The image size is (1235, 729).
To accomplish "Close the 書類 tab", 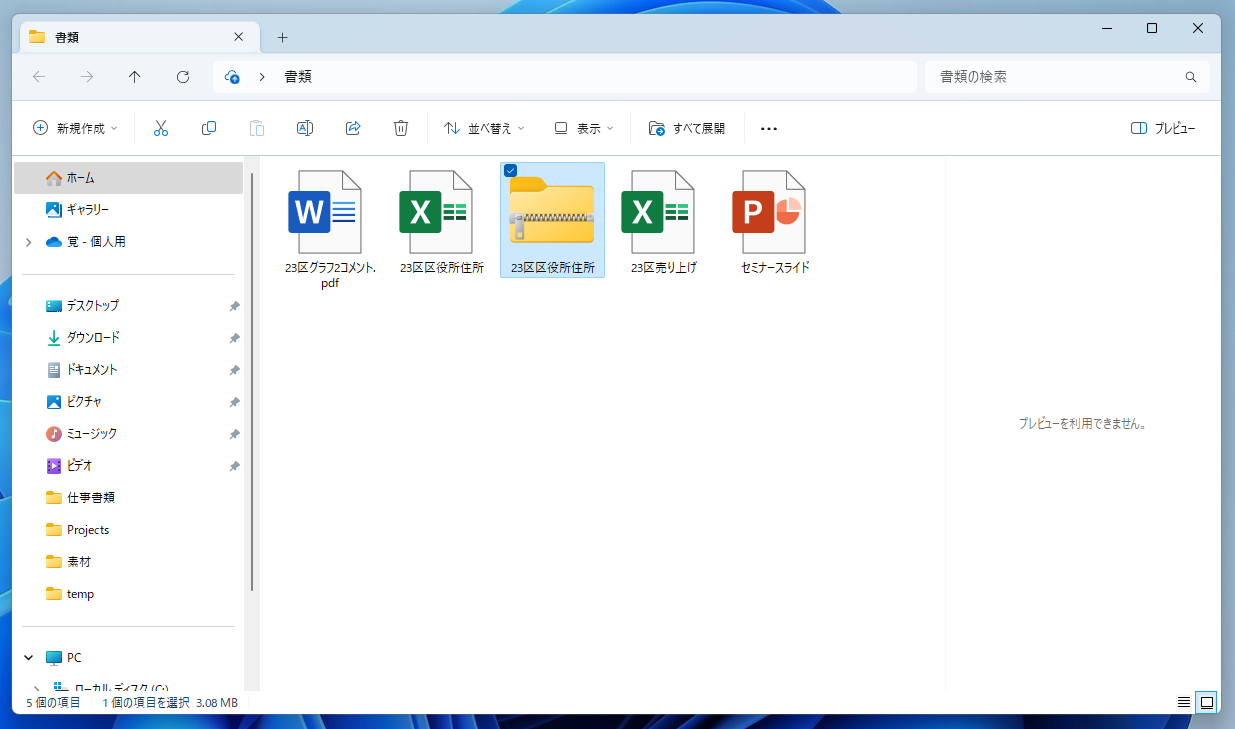I will [x=238, y=37].
